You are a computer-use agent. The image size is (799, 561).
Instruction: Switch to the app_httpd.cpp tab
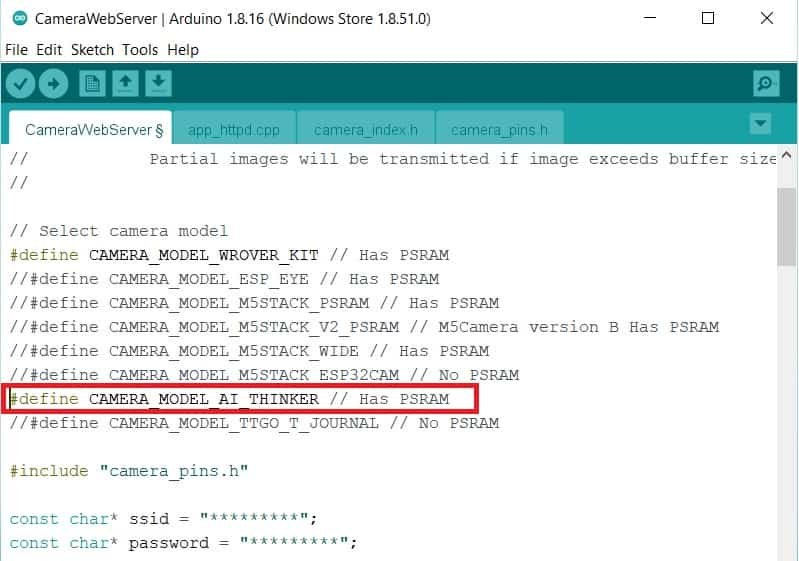pyautogui.click(x=234, y=129)
